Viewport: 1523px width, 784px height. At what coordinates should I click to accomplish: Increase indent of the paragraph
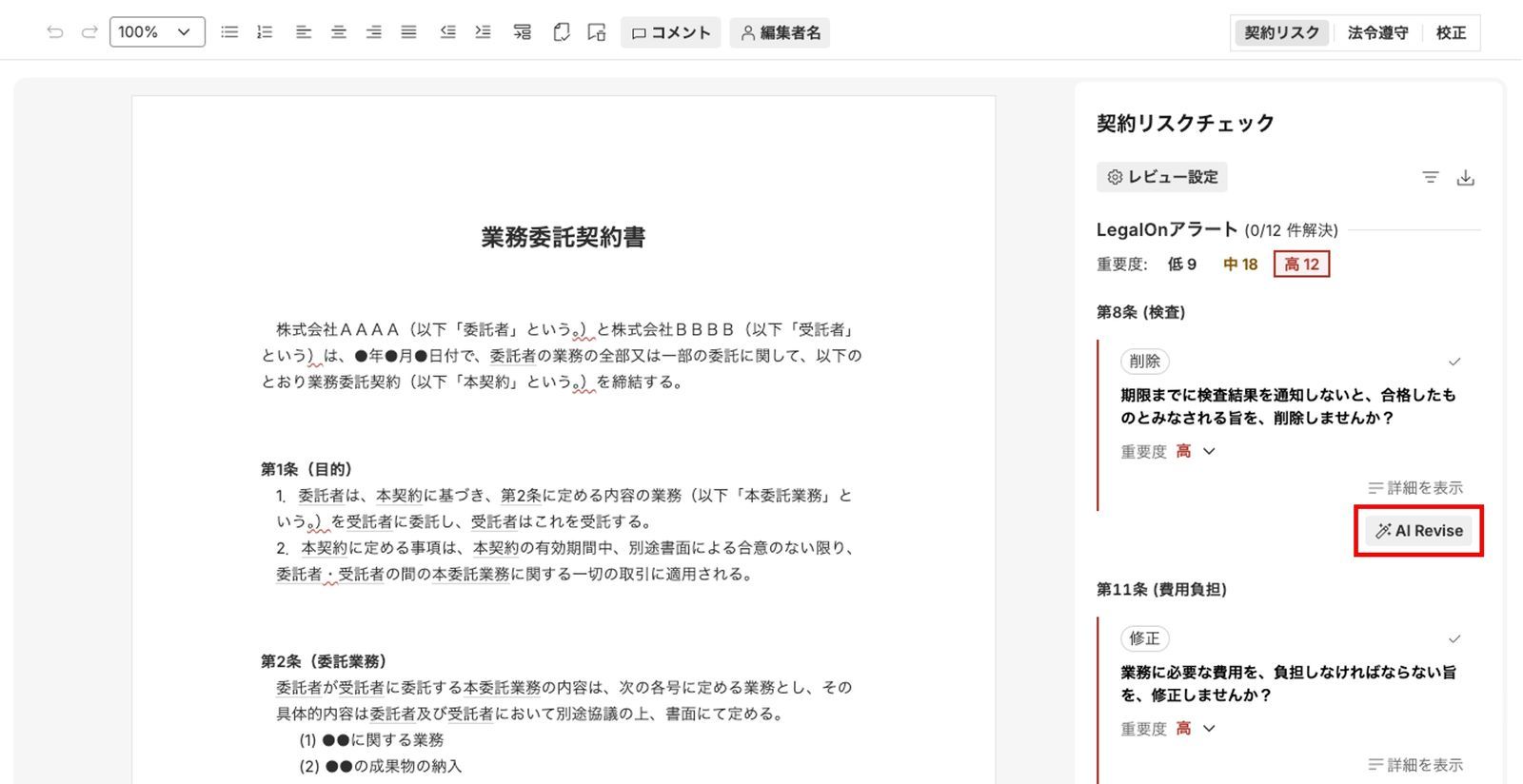484,32
